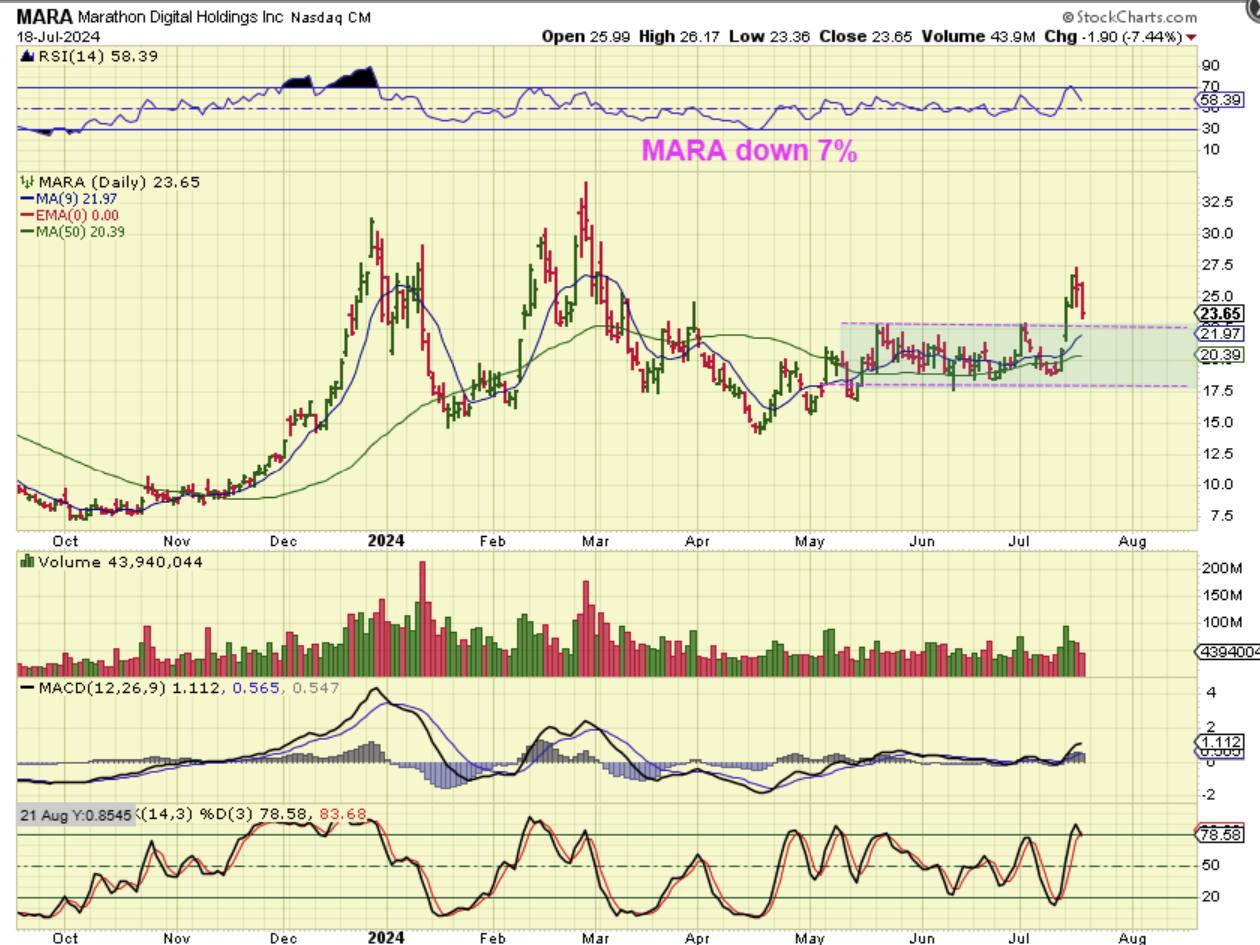
Task: Click the 32.5 price axis label
Action: tap(1216, 202)
